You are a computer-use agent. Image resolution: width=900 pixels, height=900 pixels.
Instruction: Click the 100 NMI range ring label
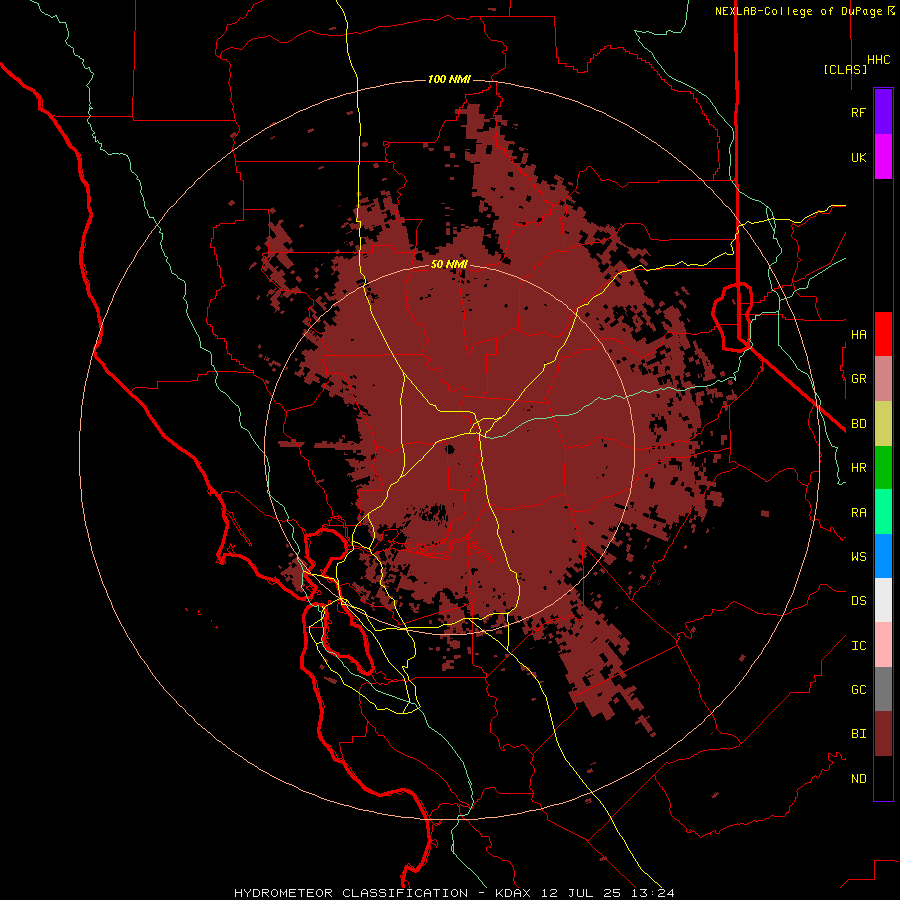pos(449,79)
